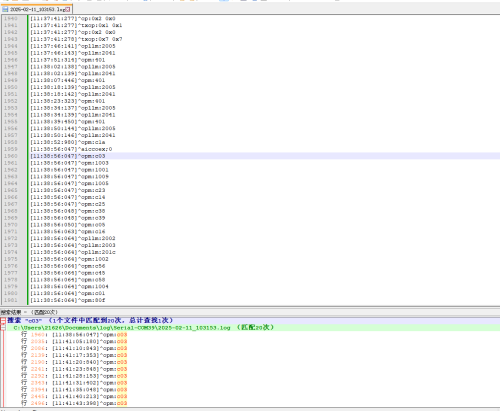Click the blue save-state icon on file tab
Screen dimensions: 500x411
[5, 9]
